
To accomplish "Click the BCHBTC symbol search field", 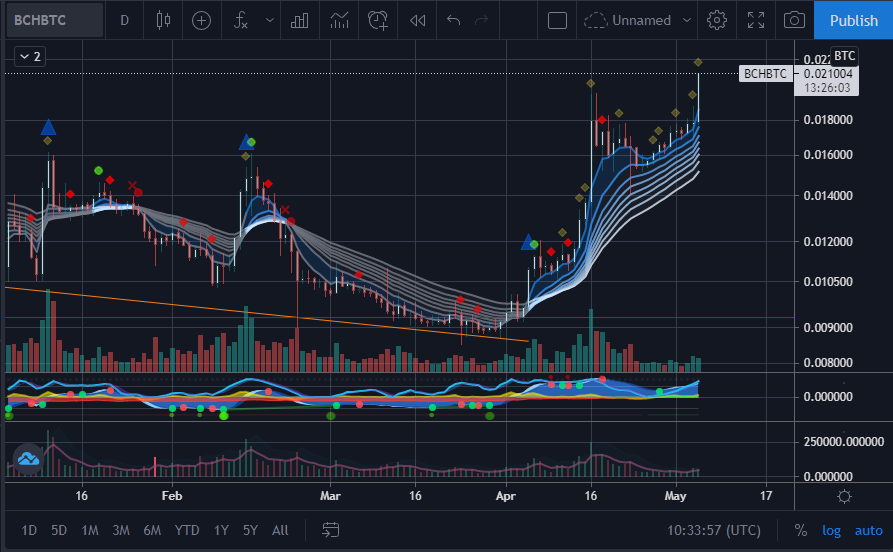I will click(x=55, y=20).
